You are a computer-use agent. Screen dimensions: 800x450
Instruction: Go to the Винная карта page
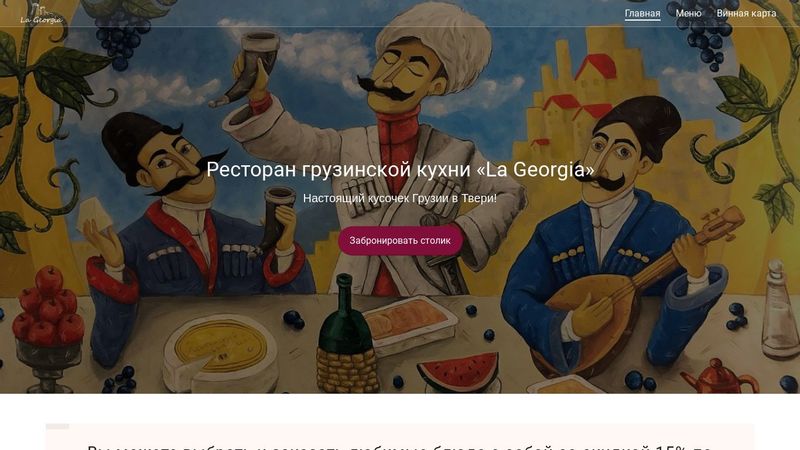click(746, 13)
